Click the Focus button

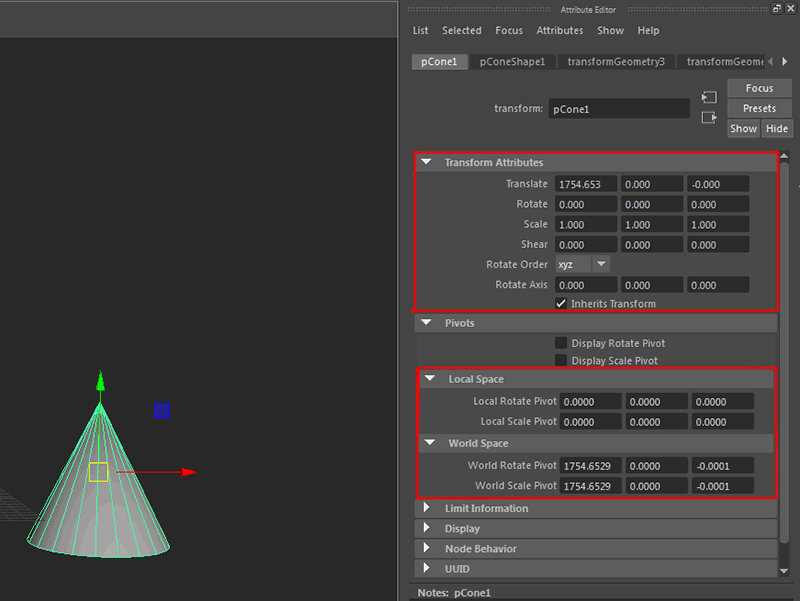click(759, 88)
